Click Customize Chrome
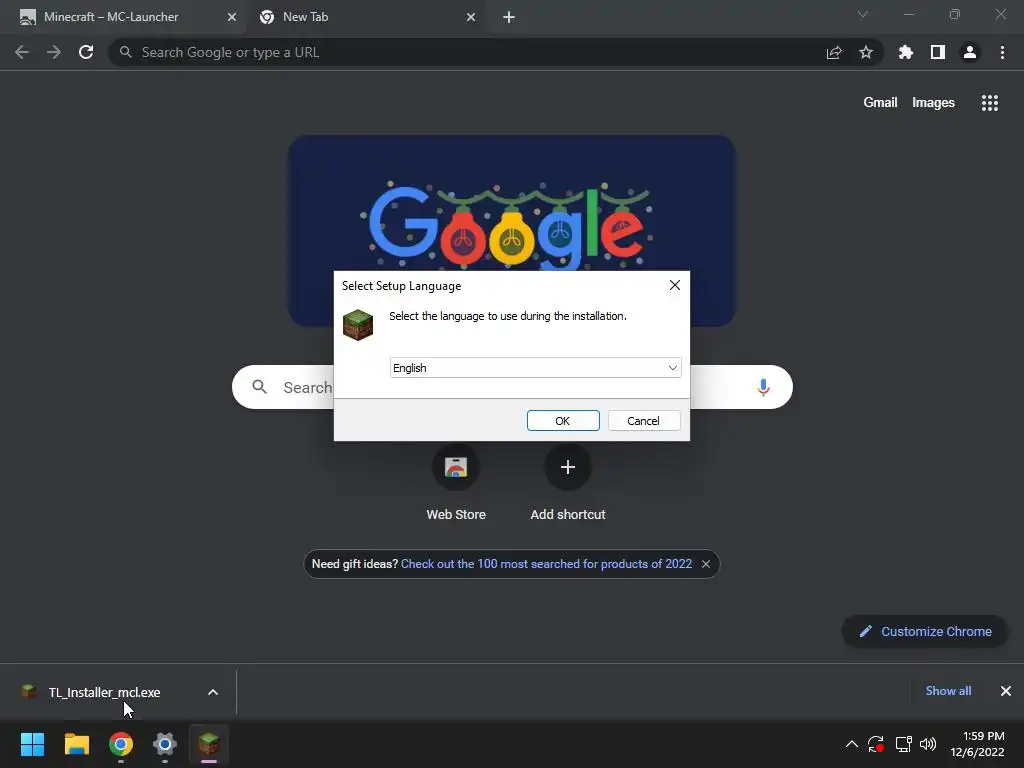1024x768 pixels. click(x=925, y=632)
